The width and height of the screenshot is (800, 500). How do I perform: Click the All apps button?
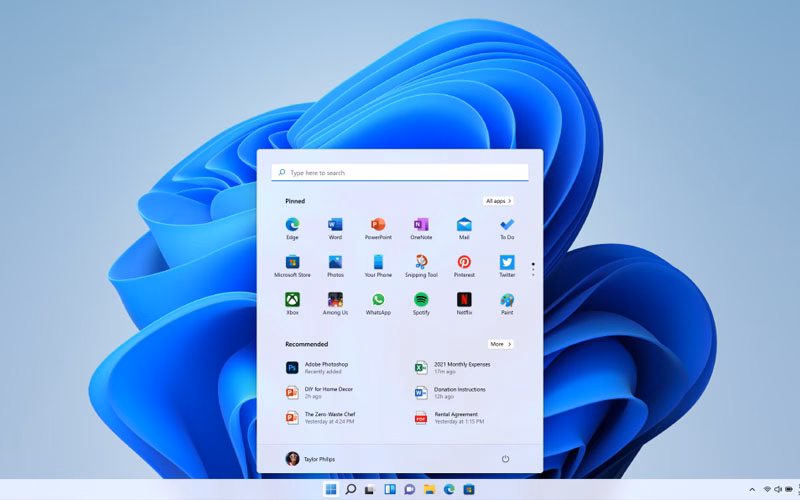[x=498, y=201]
